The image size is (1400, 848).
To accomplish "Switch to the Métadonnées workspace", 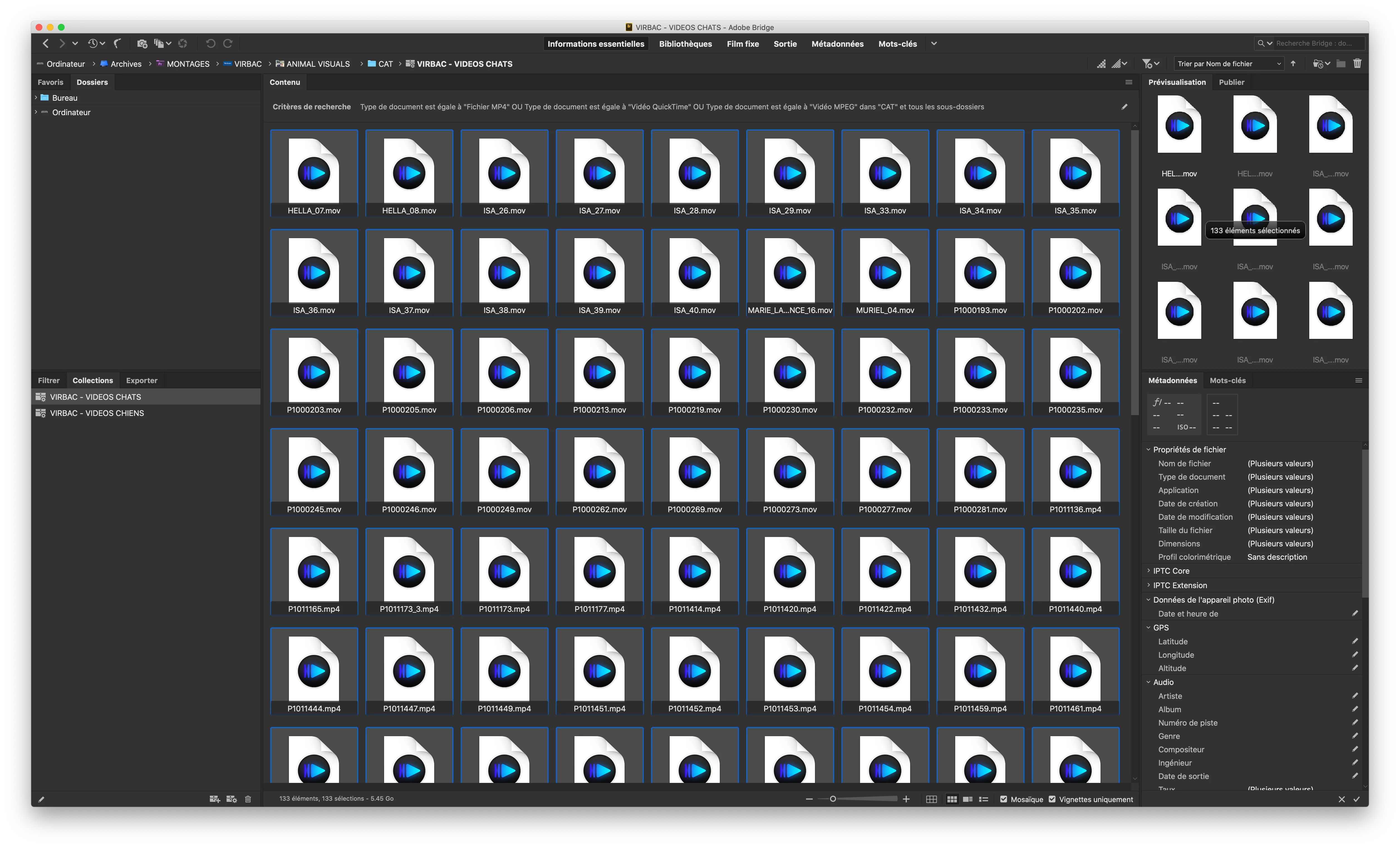I will click(837, 44).
